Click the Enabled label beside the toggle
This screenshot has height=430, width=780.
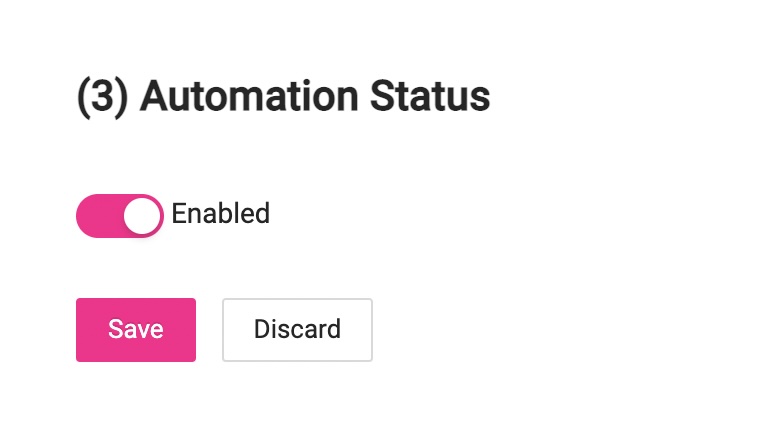point(220,214)
